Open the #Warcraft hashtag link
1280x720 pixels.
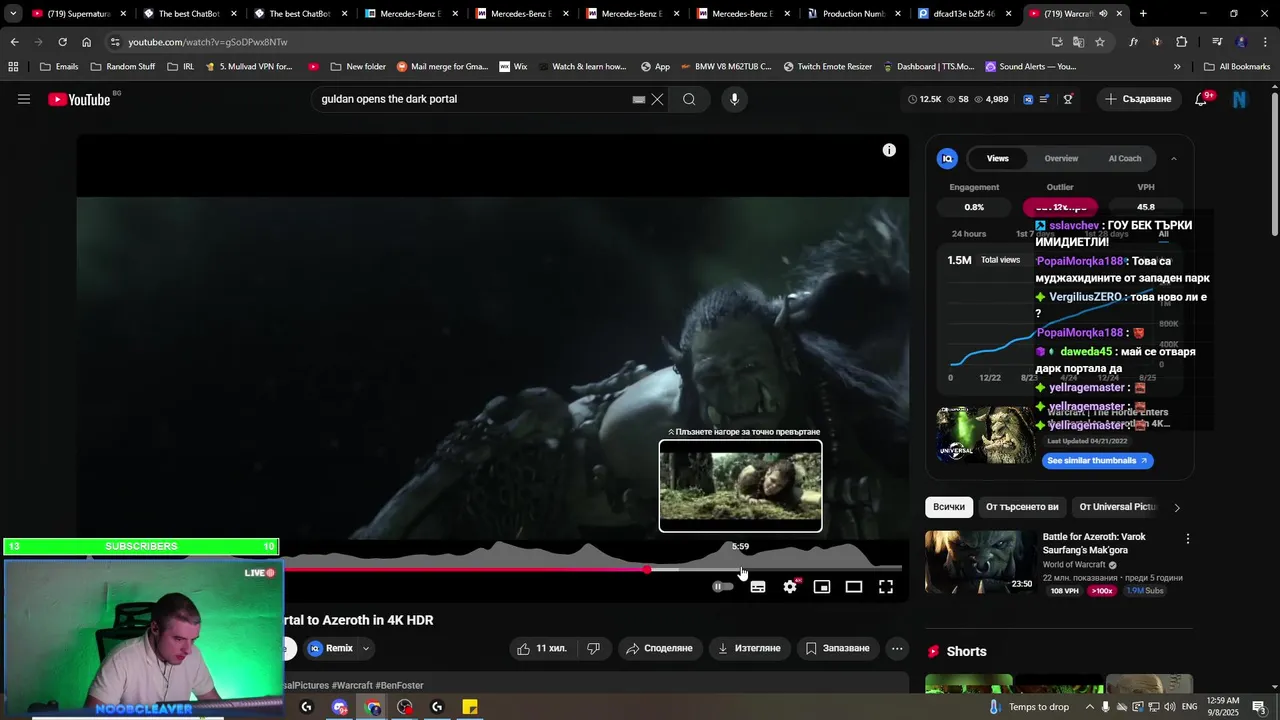point(352,686)
